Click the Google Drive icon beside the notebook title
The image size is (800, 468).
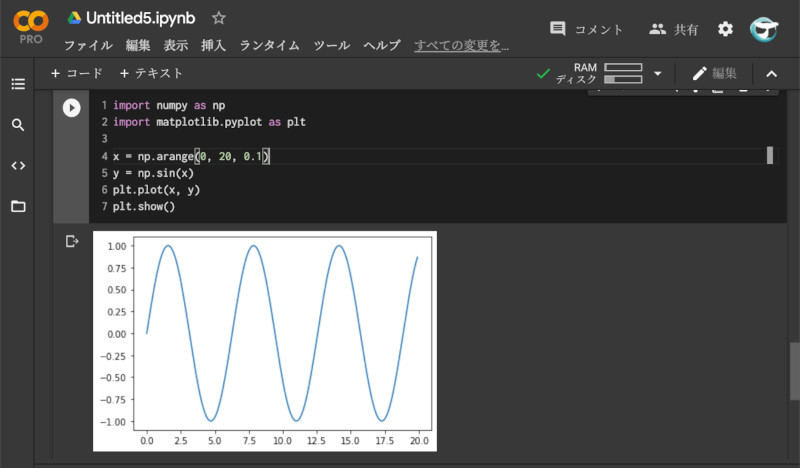click(74, 18)
